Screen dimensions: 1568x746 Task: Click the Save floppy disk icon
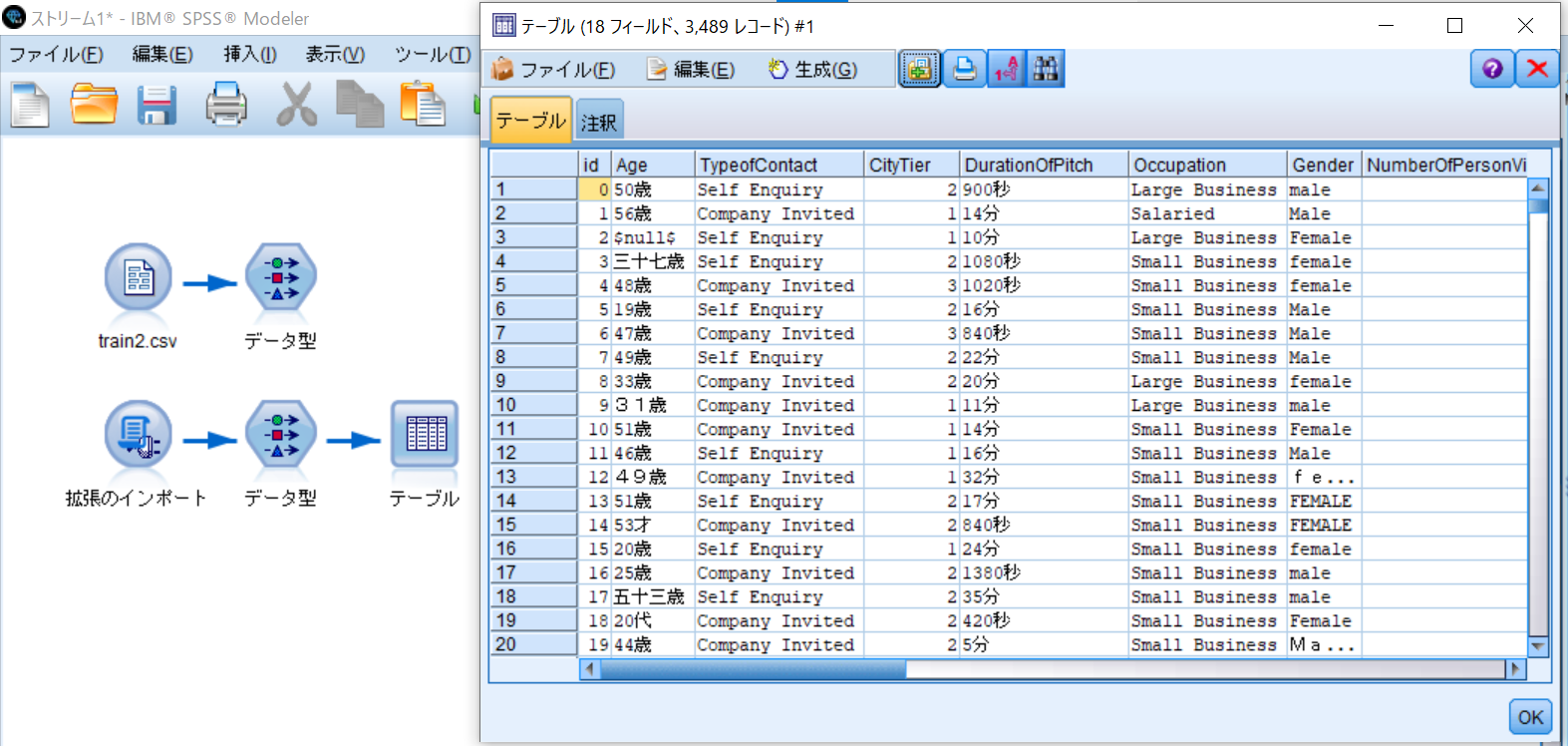pos(157,105)
